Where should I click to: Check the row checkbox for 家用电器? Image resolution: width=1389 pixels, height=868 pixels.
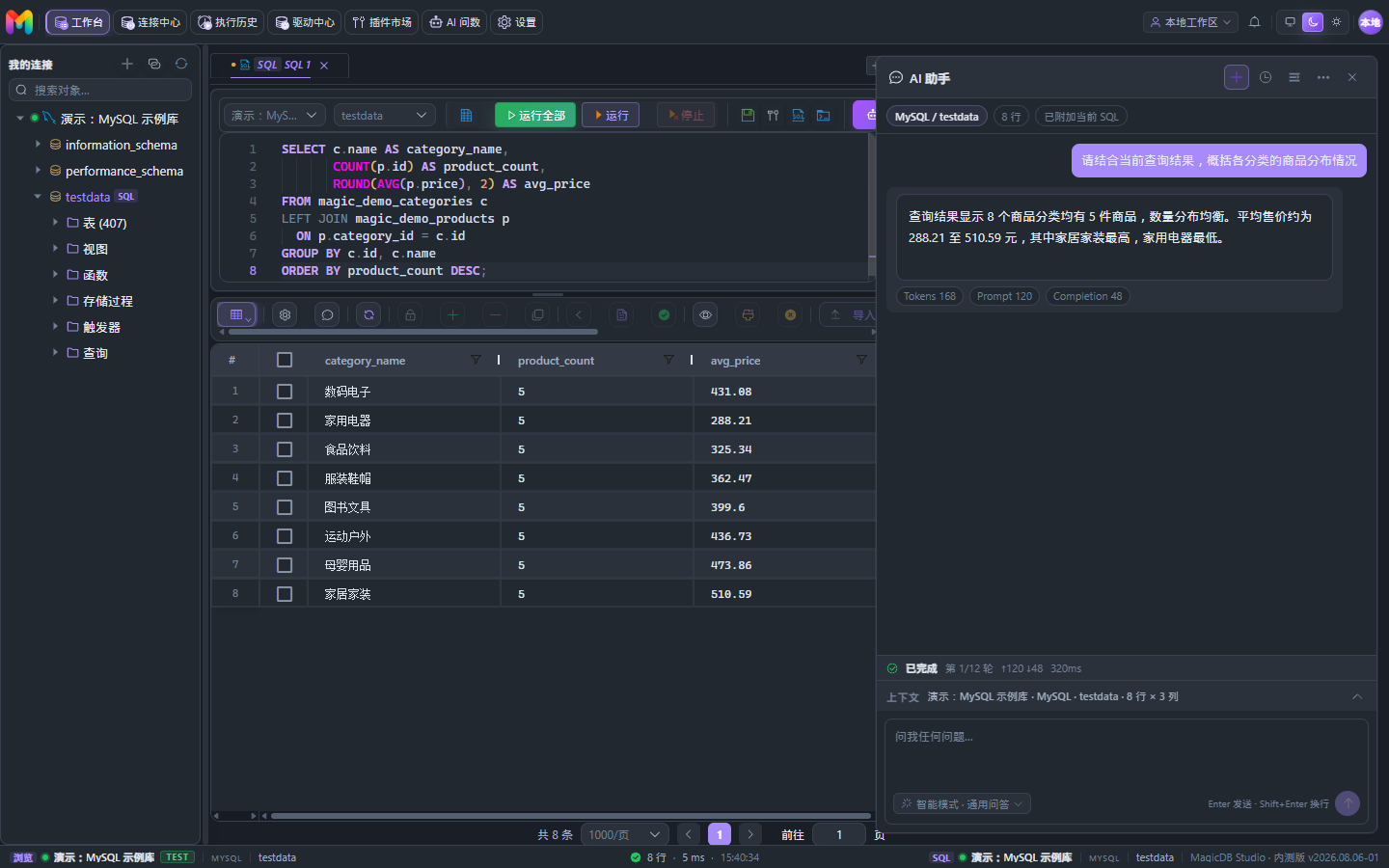point(285,420)
